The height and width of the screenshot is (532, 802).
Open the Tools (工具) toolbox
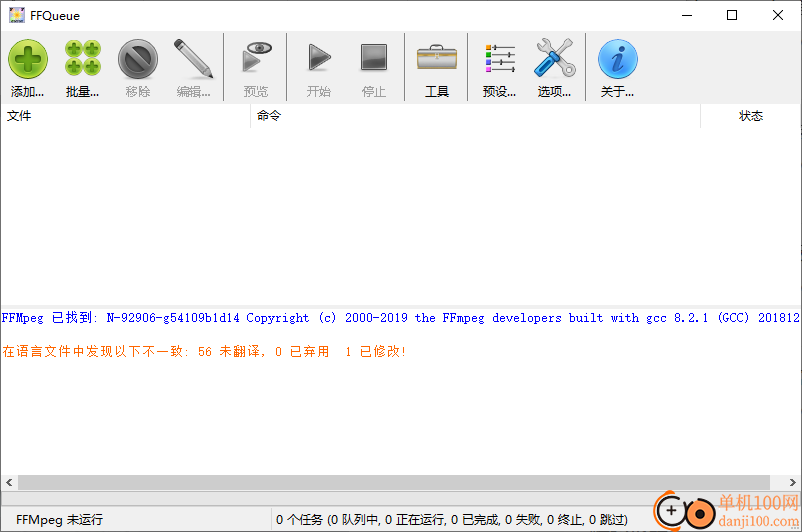(436, 68)
